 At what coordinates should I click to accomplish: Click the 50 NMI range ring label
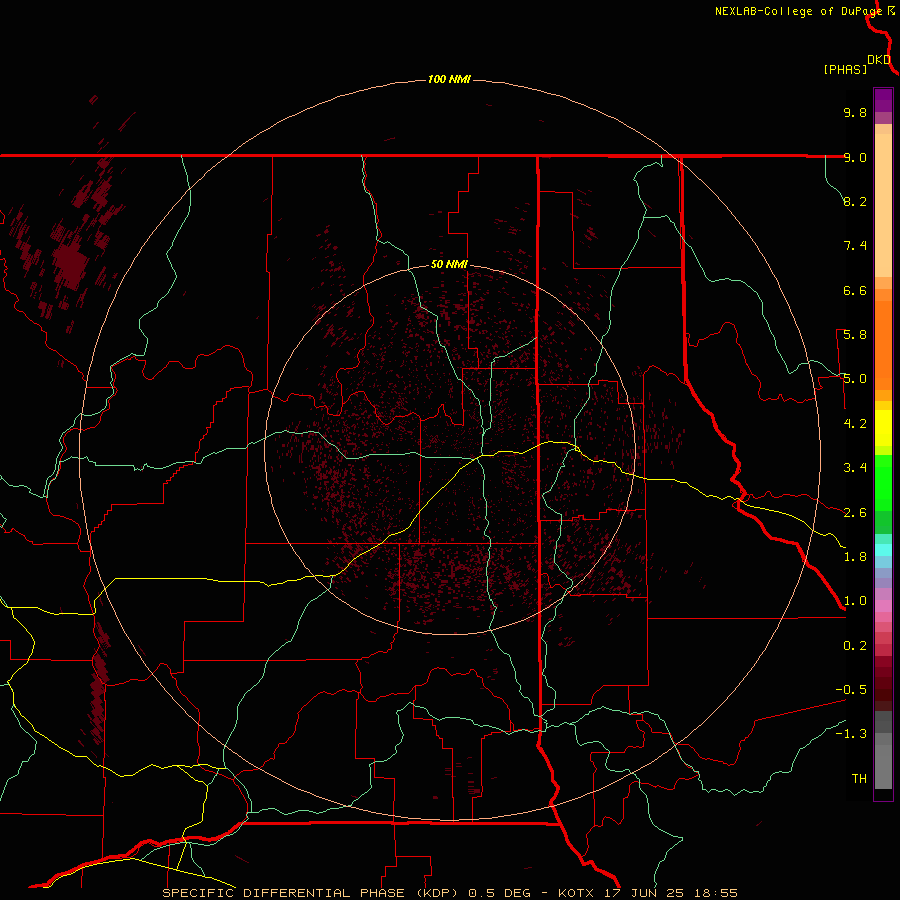[449, 264]
